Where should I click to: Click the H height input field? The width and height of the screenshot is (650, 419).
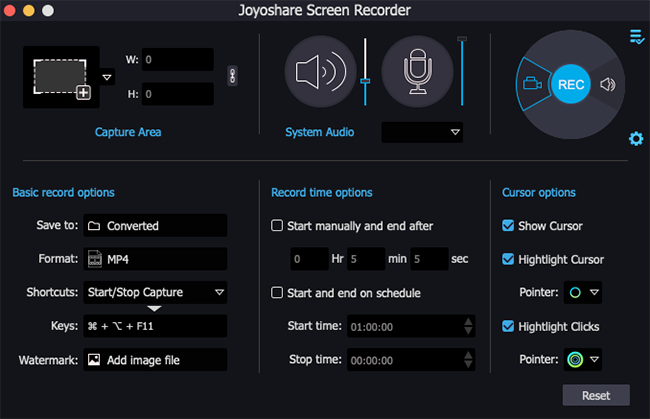pyautogui.click(x=178, y=94)
